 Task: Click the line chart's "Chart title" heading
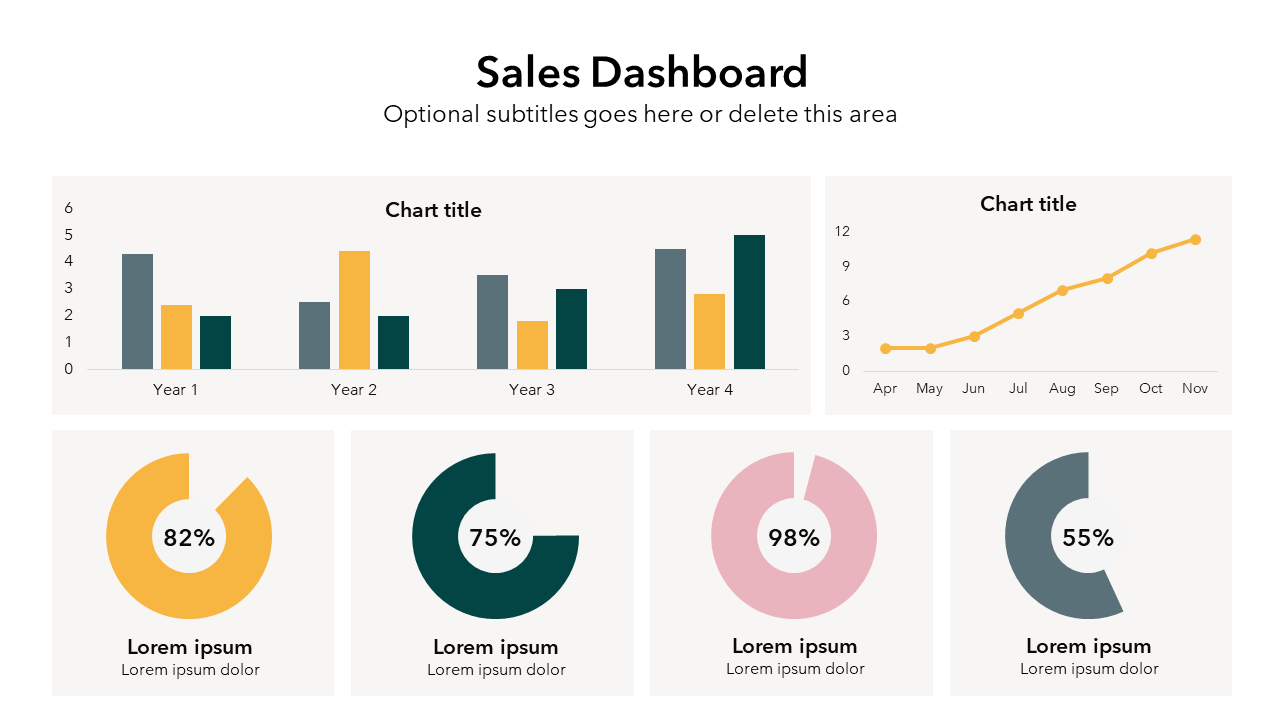click(1028, 204)
